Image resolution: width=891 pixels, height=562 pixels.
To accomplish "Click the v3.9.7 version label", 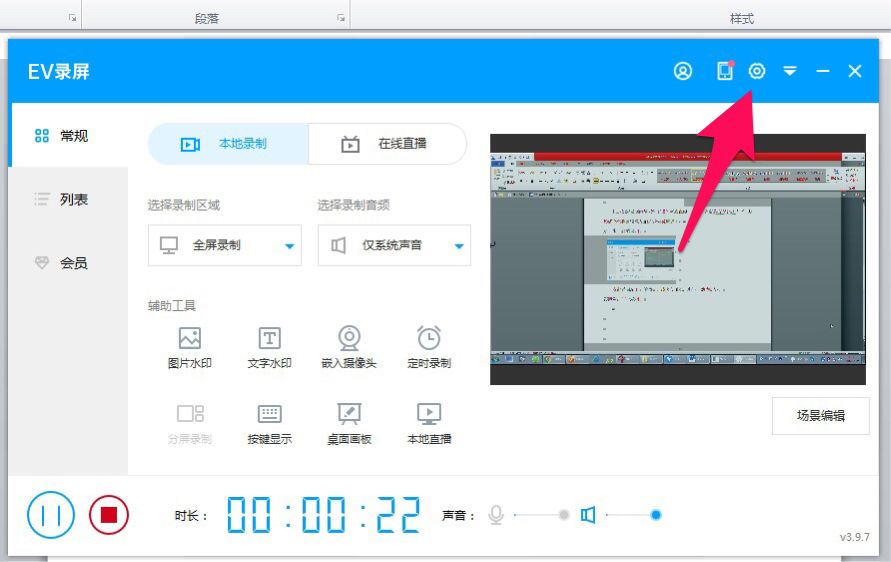I will point(855,537).
